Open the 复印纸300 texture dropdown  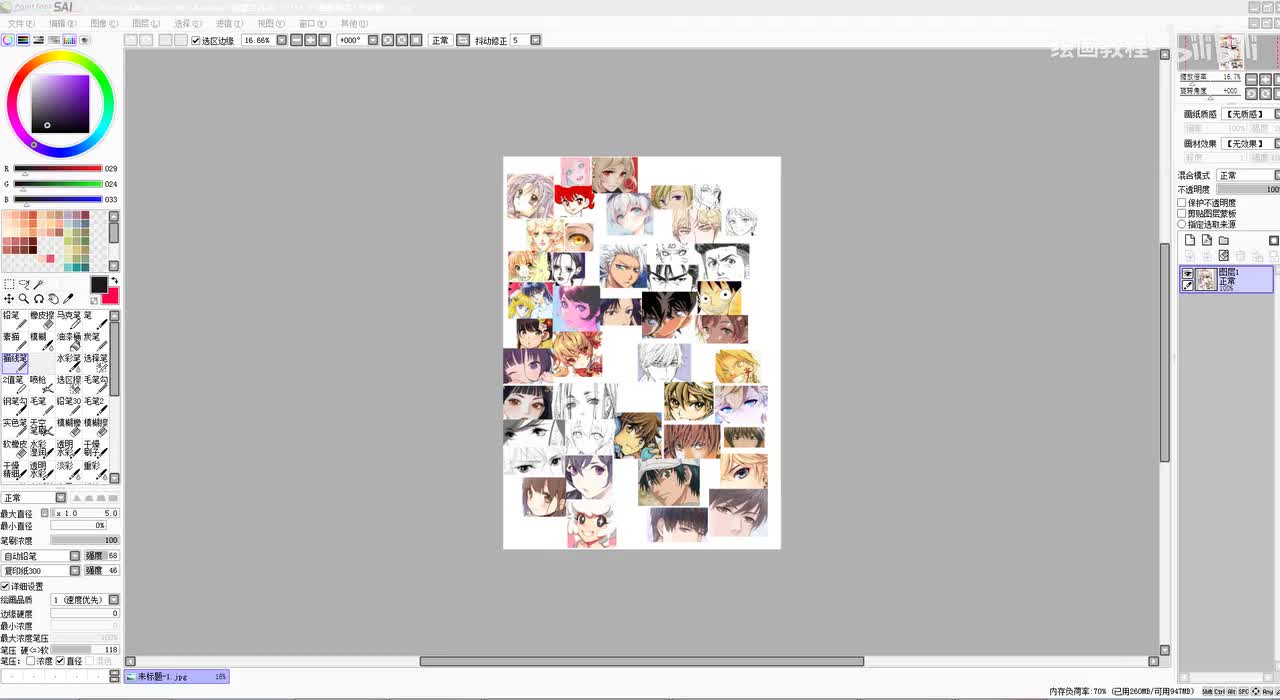point(75,571)
